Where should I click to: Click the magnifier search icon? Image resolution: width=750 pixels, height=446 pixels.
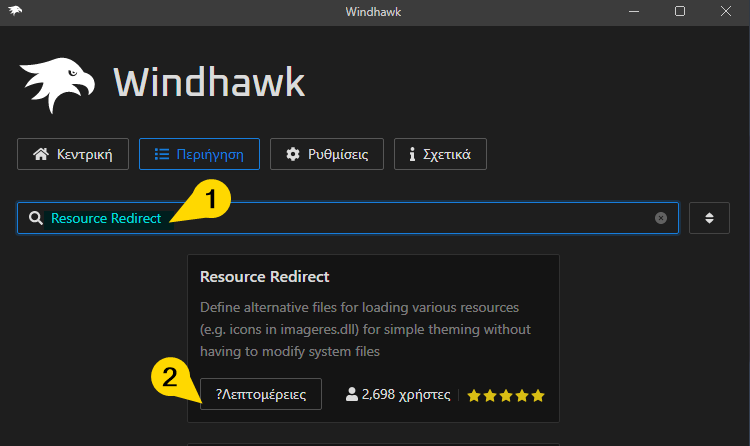35,218
